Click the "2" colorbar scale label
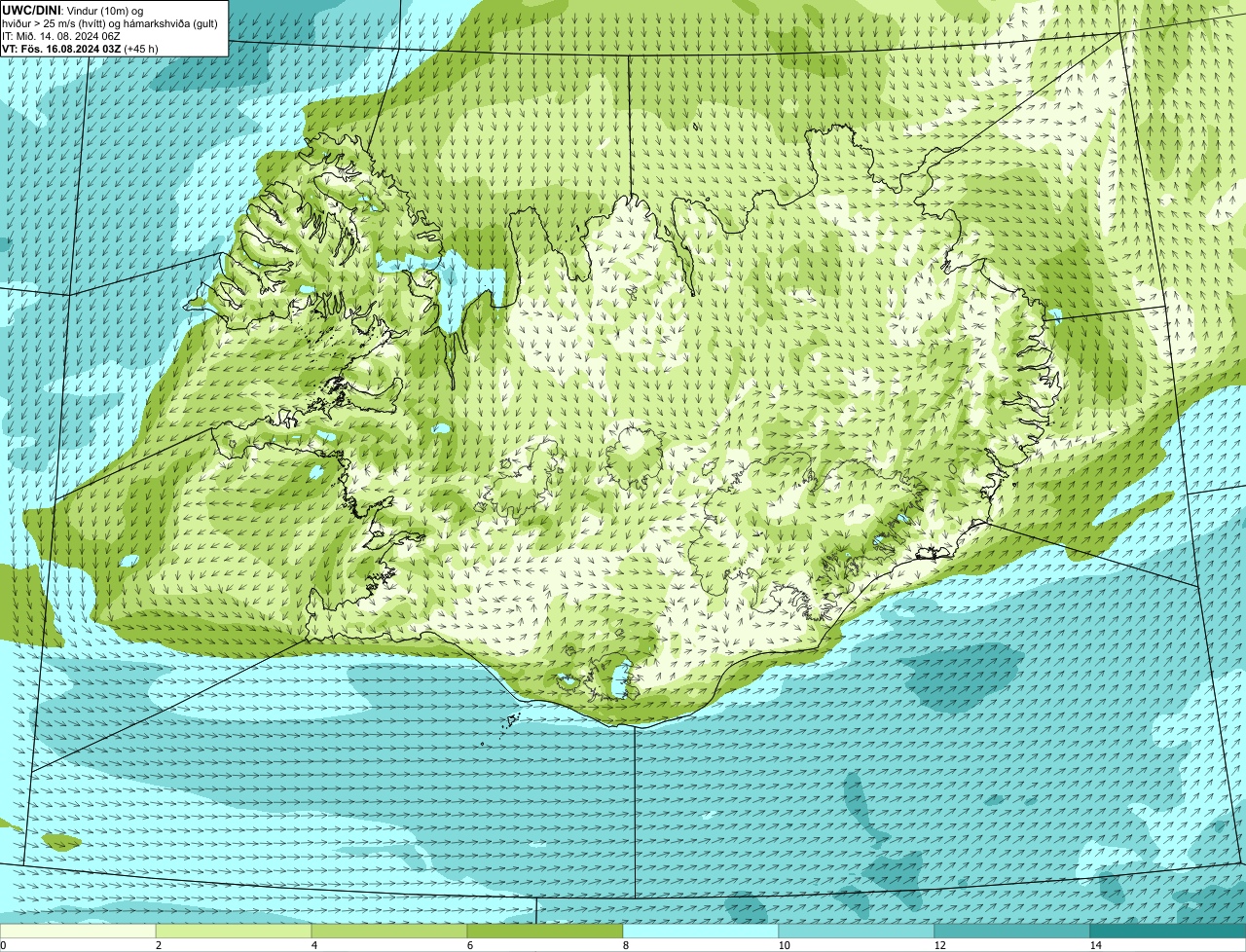Viewport: 1246px width, 952px height. (158, 945)
